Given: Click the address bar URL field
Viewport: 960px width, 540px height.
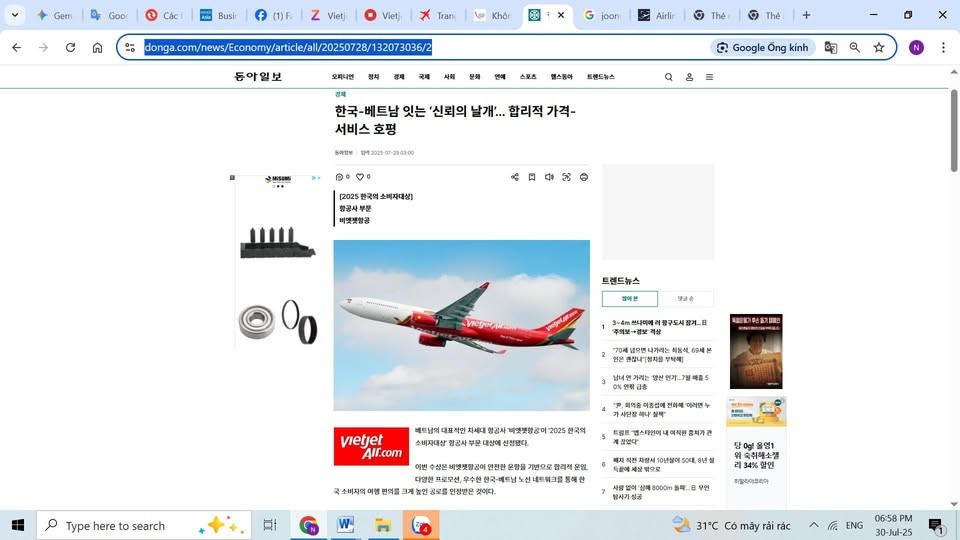Looking at the screenshot, I should (x=422, y=47).
